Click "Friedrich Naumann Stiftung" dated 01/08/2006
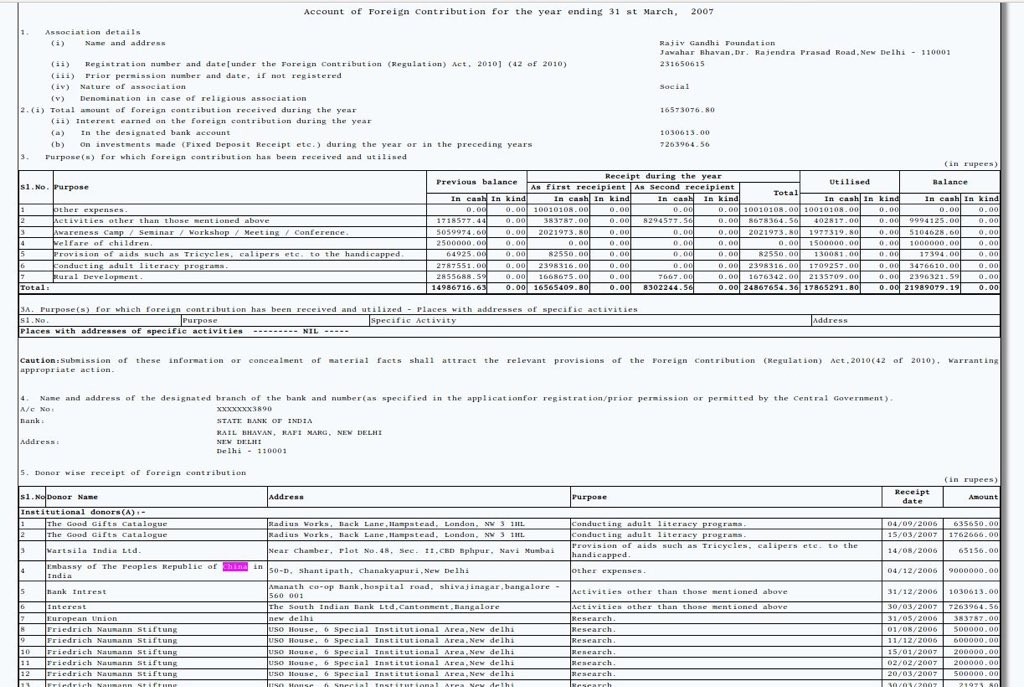This screenshot has width=1024, height=687. click(x=112, y=630)
